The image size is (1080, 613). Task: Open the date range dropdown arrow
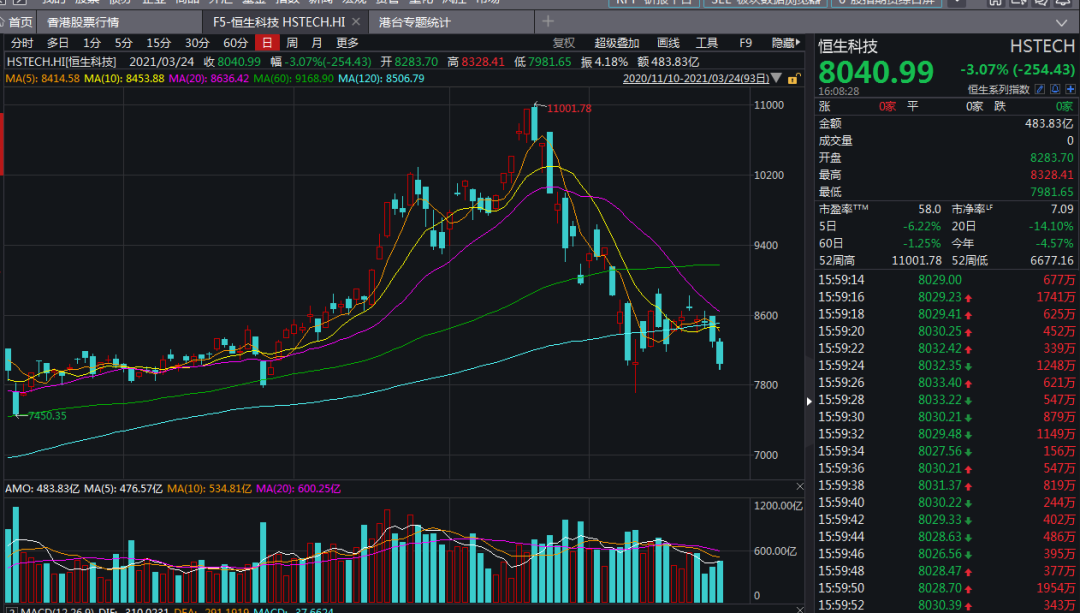(x=777, y=78)
